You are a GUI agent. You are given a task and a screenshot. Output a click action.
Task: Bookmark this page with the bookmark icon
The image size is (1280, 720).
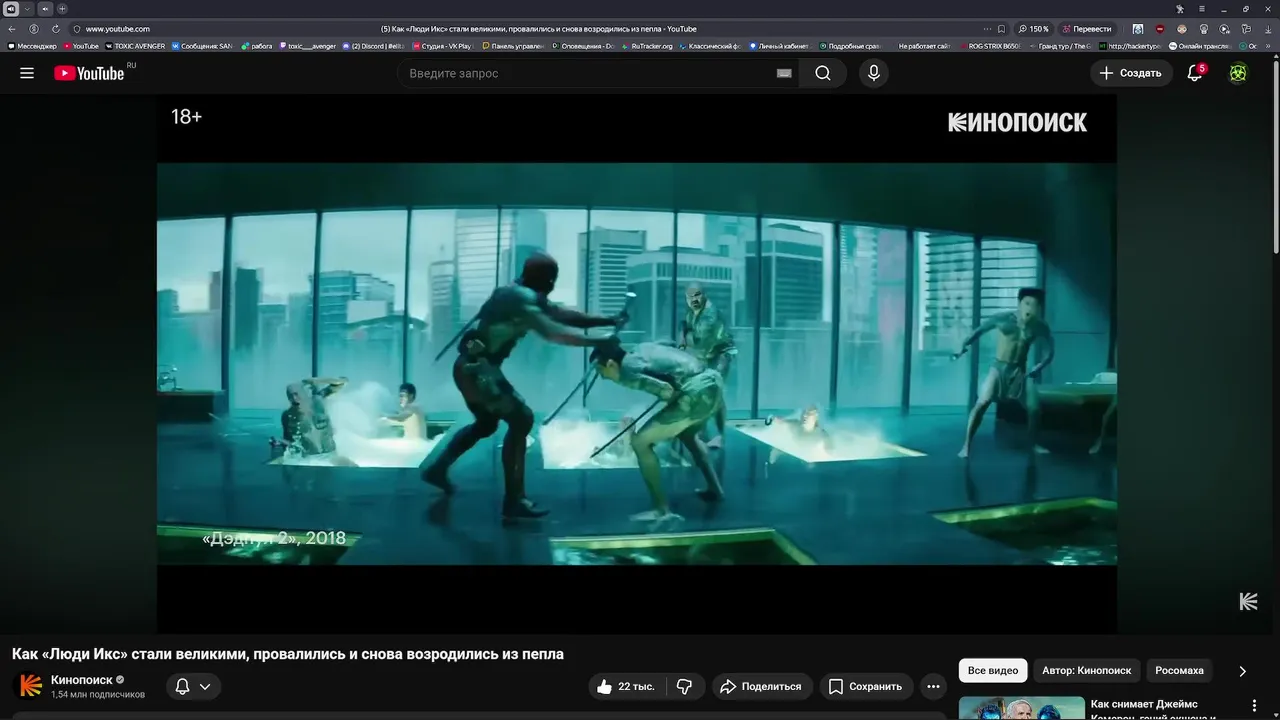click(x=1002, y=29)
